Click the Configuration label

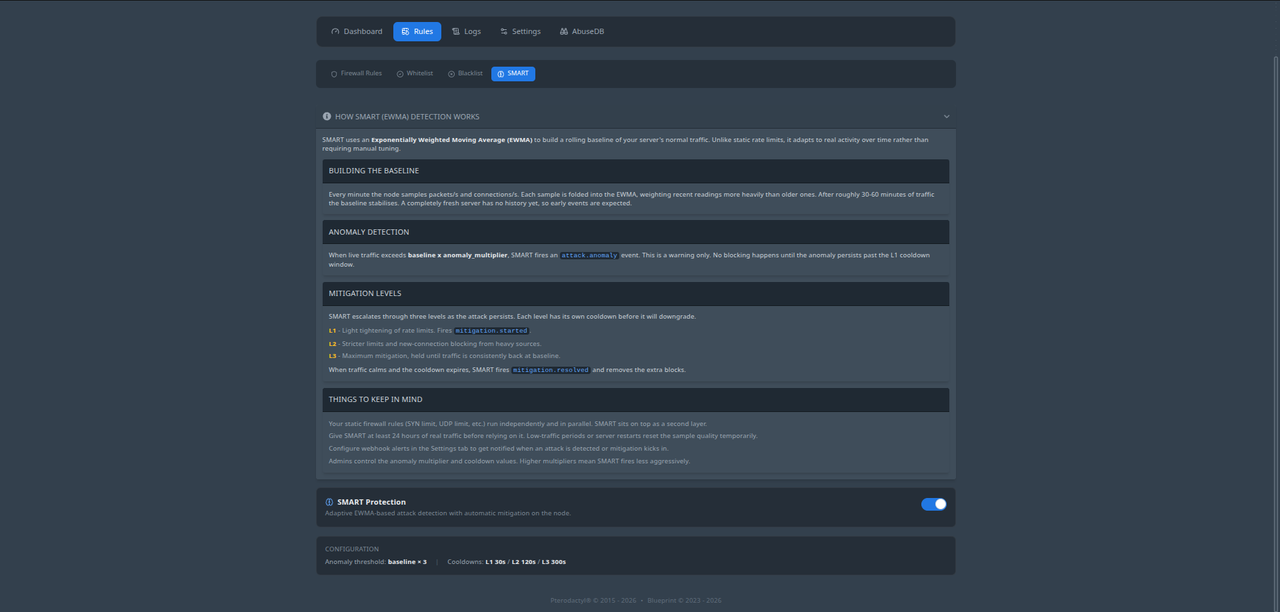pos(352,549)
